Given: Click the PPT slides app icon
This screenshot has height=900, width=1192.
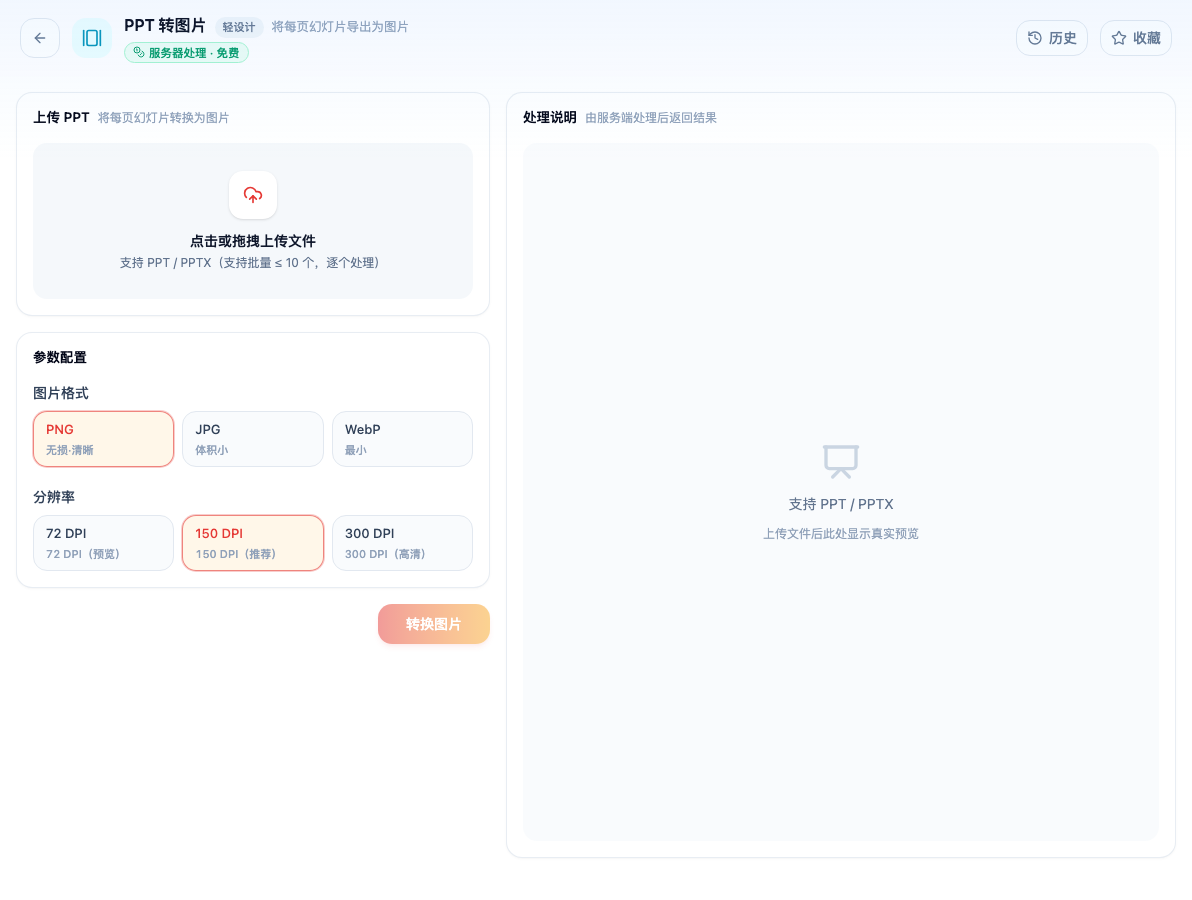Looking at the screenshot, I should 92,38.
